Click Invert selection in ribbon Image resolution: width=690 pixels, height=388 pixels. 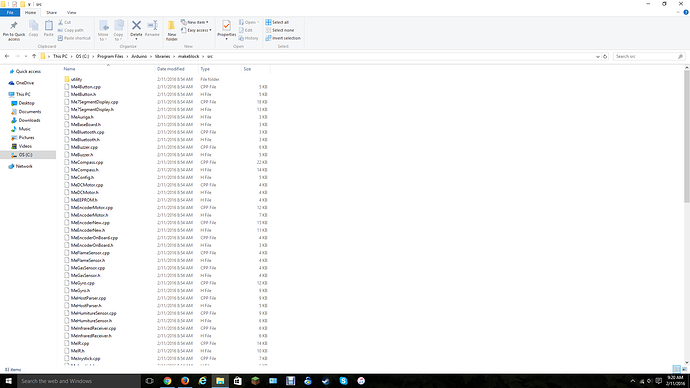point(283,38)
